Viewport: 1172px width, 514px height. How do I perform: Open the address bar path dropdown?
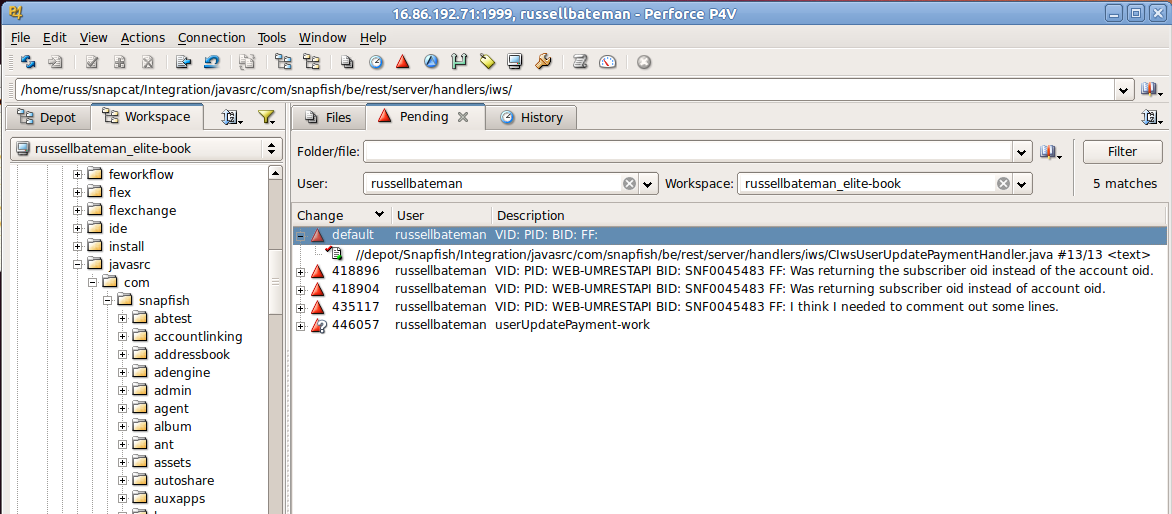pyautogui.click(x=1124, y=90)
